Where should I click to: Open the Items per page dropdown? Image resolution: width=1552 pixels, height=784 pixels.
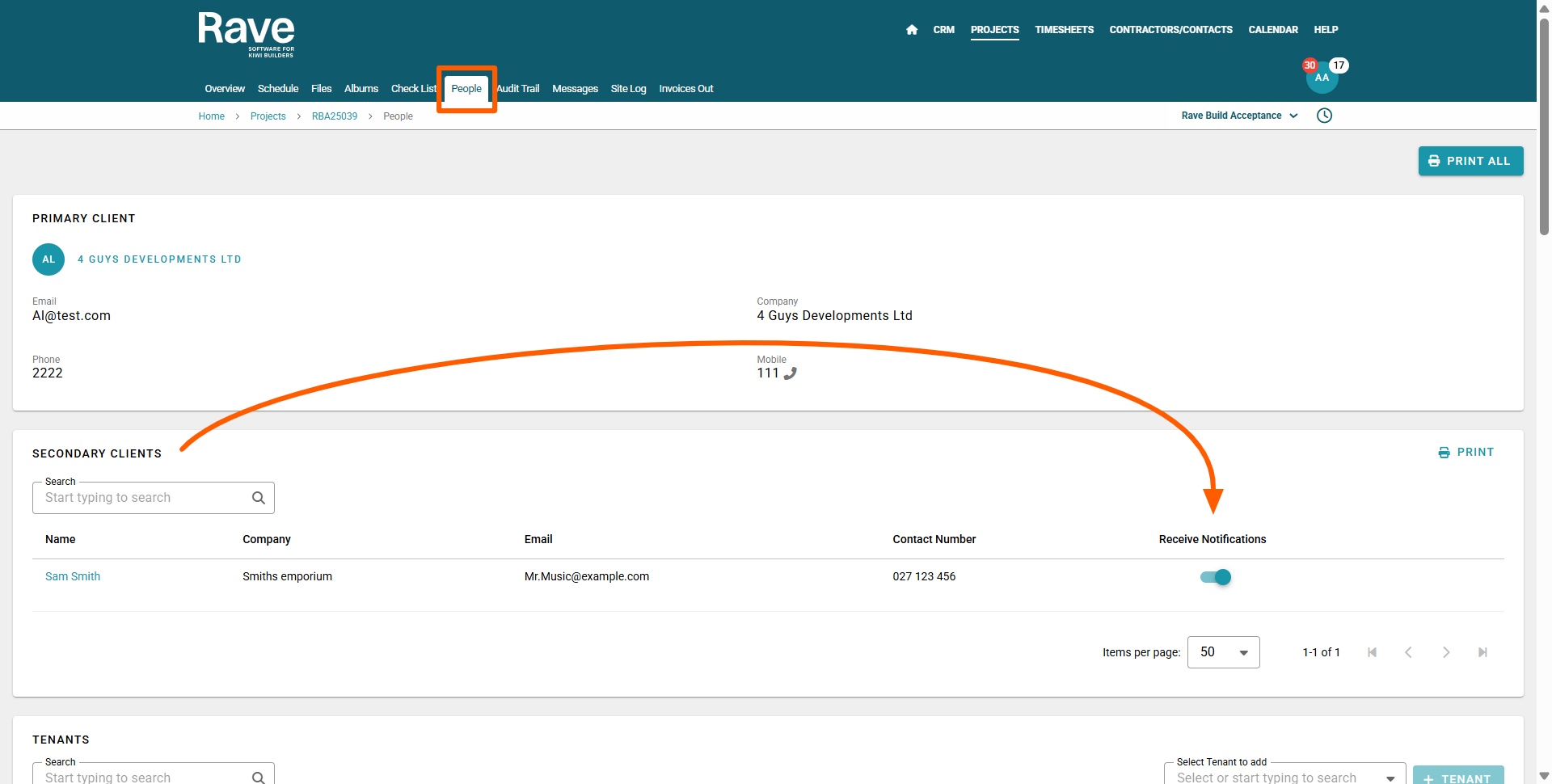click(1223, 652)
